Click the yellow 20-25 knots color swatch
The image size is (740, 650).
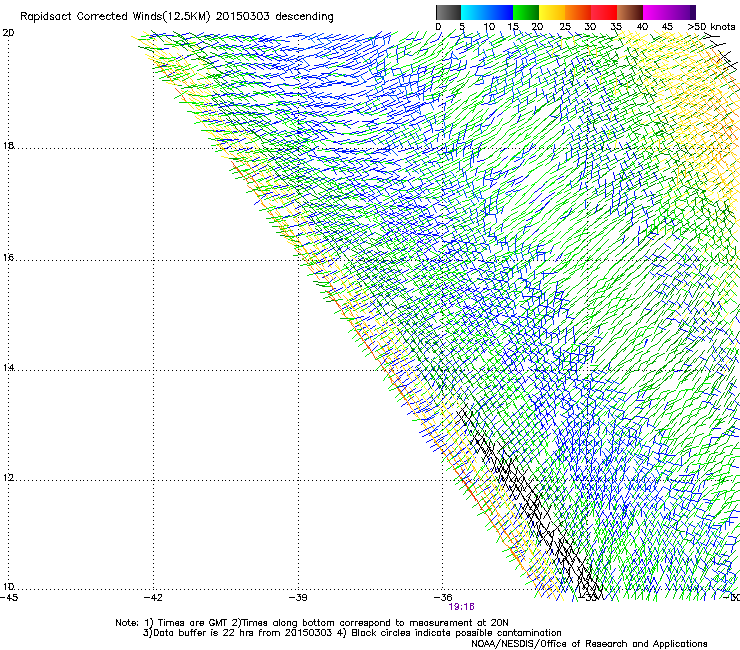click(x=552, y=12)
